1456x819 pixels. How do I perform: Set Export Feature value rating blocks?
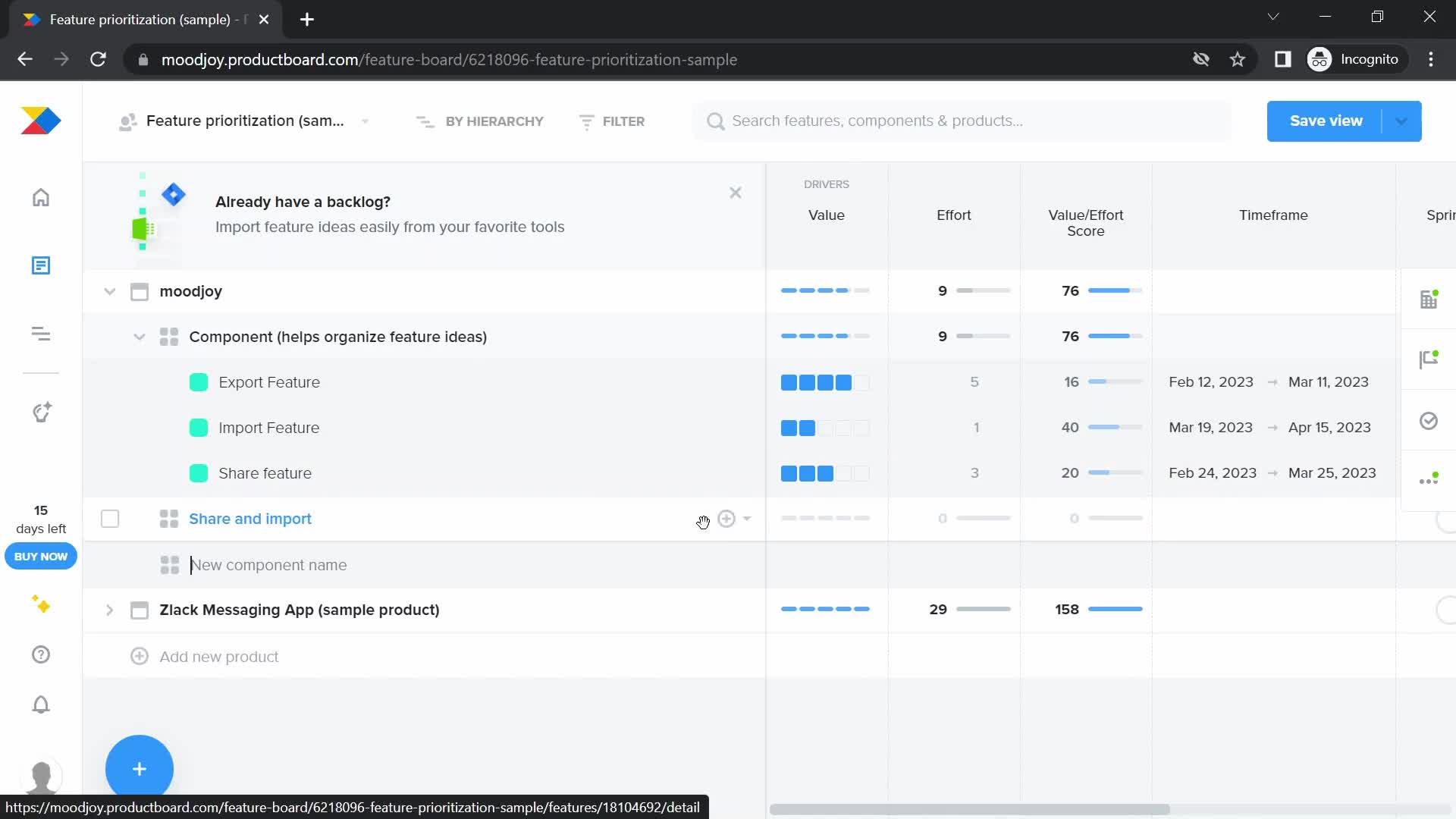pos(825,382)
